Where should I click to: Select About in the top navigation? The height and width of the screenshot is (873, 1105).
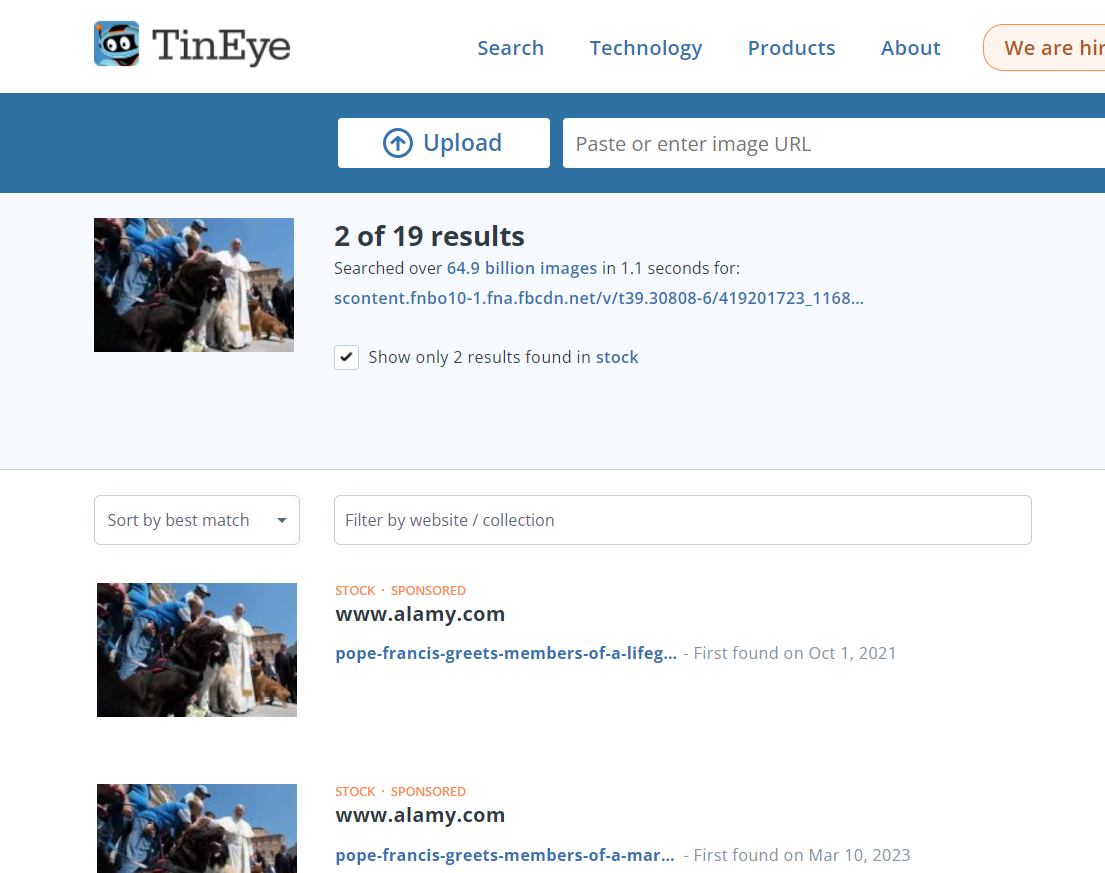click(910, 48)
